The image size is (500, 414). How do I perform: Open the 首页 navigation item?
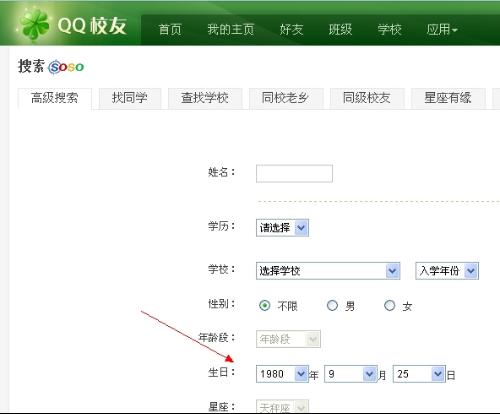click(x=170, y=30)
